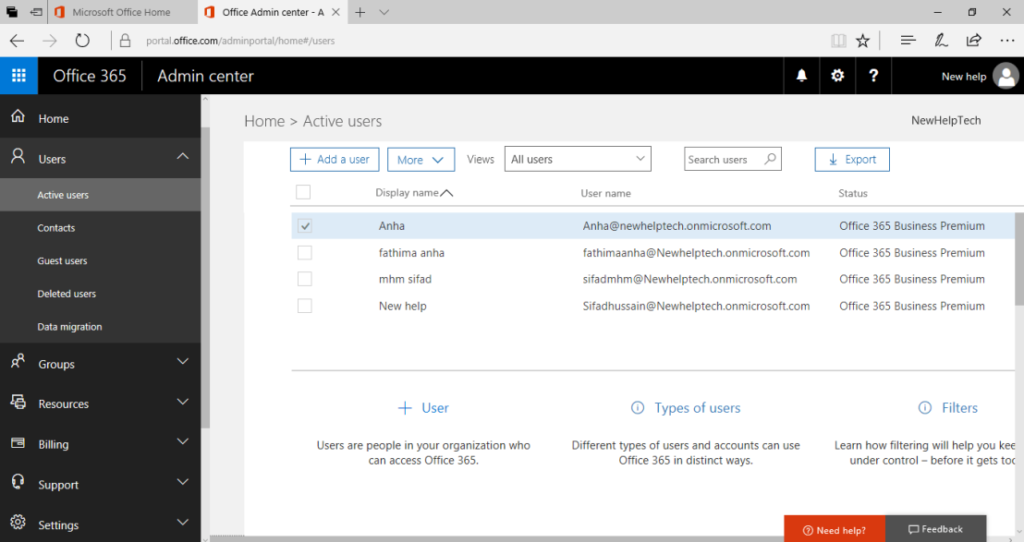Click the site lock icon in address bar
Viewport: 1024px width, 542px height.
pos(125,40)
